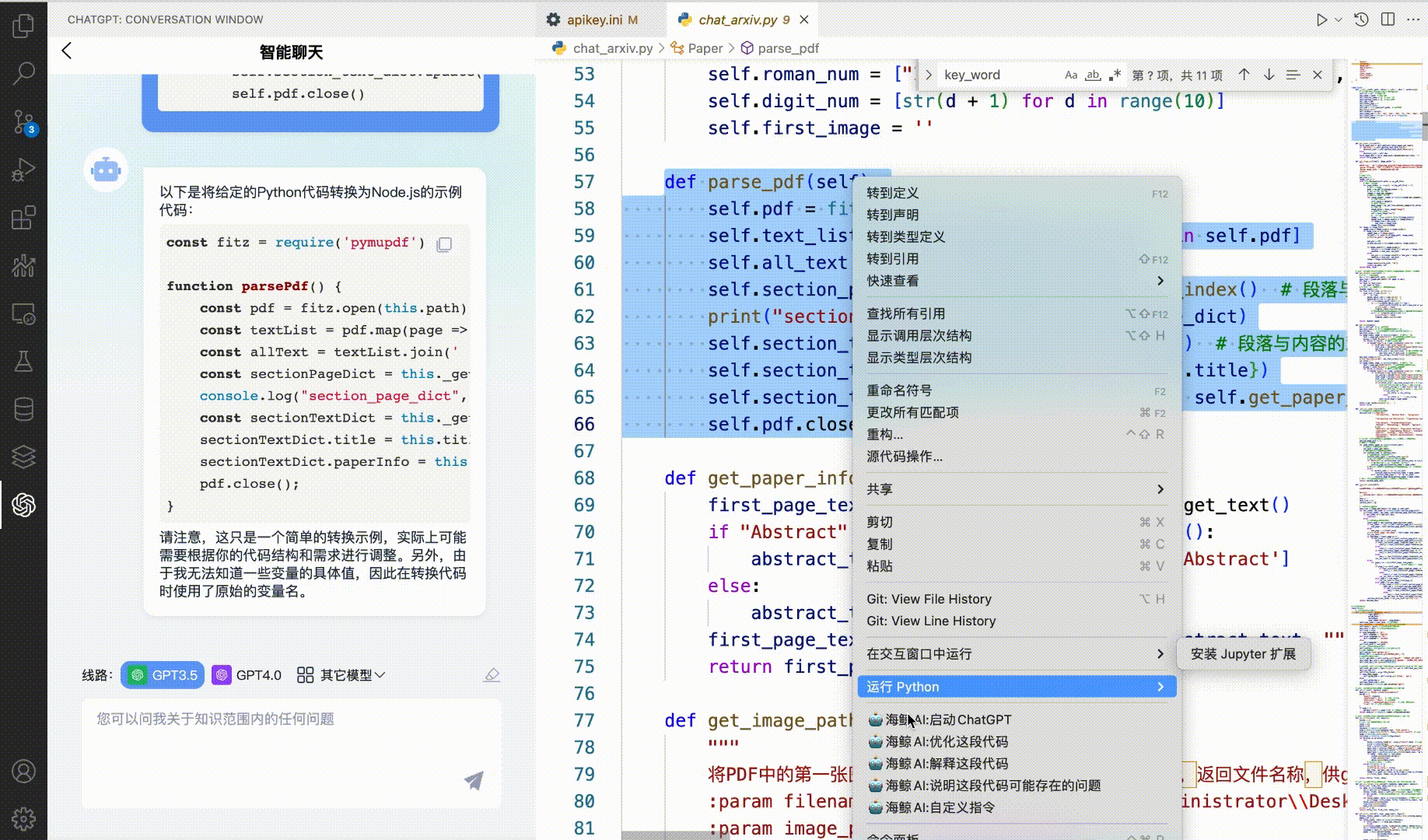1428x840 pixels.
Task: Expand the 在交互窗口中运行 submenu
Action: pos(1017,654)
